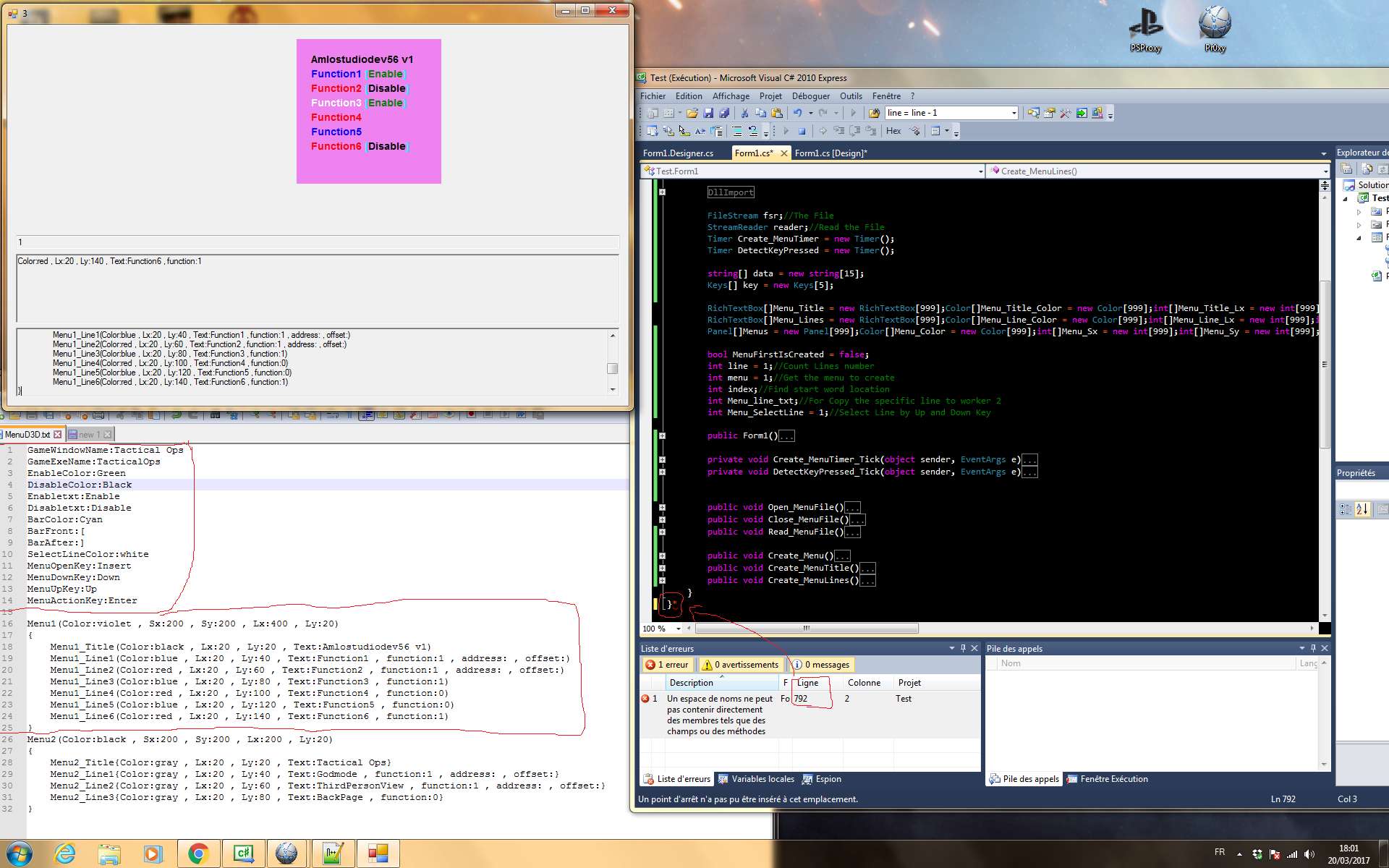Toggle the '0 avertissements' filter
The height and width of the screenshot is (868, 1389).
point(741,665)
